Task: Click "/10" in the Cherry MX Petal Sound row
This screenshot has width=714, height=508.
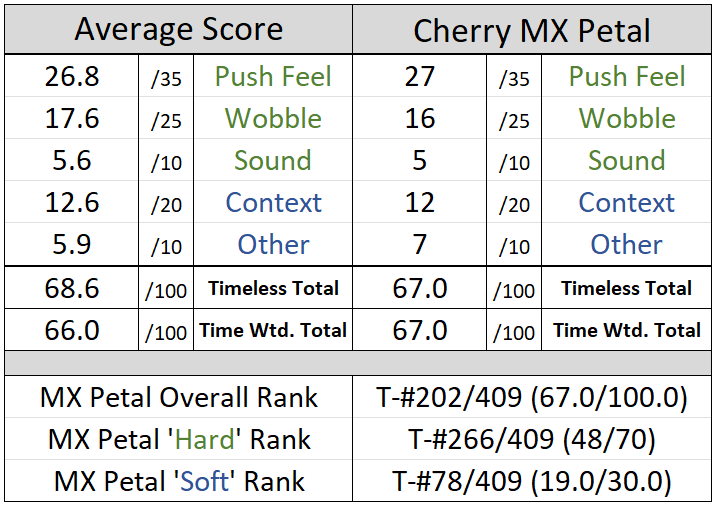Action: [x=514, y=163]
